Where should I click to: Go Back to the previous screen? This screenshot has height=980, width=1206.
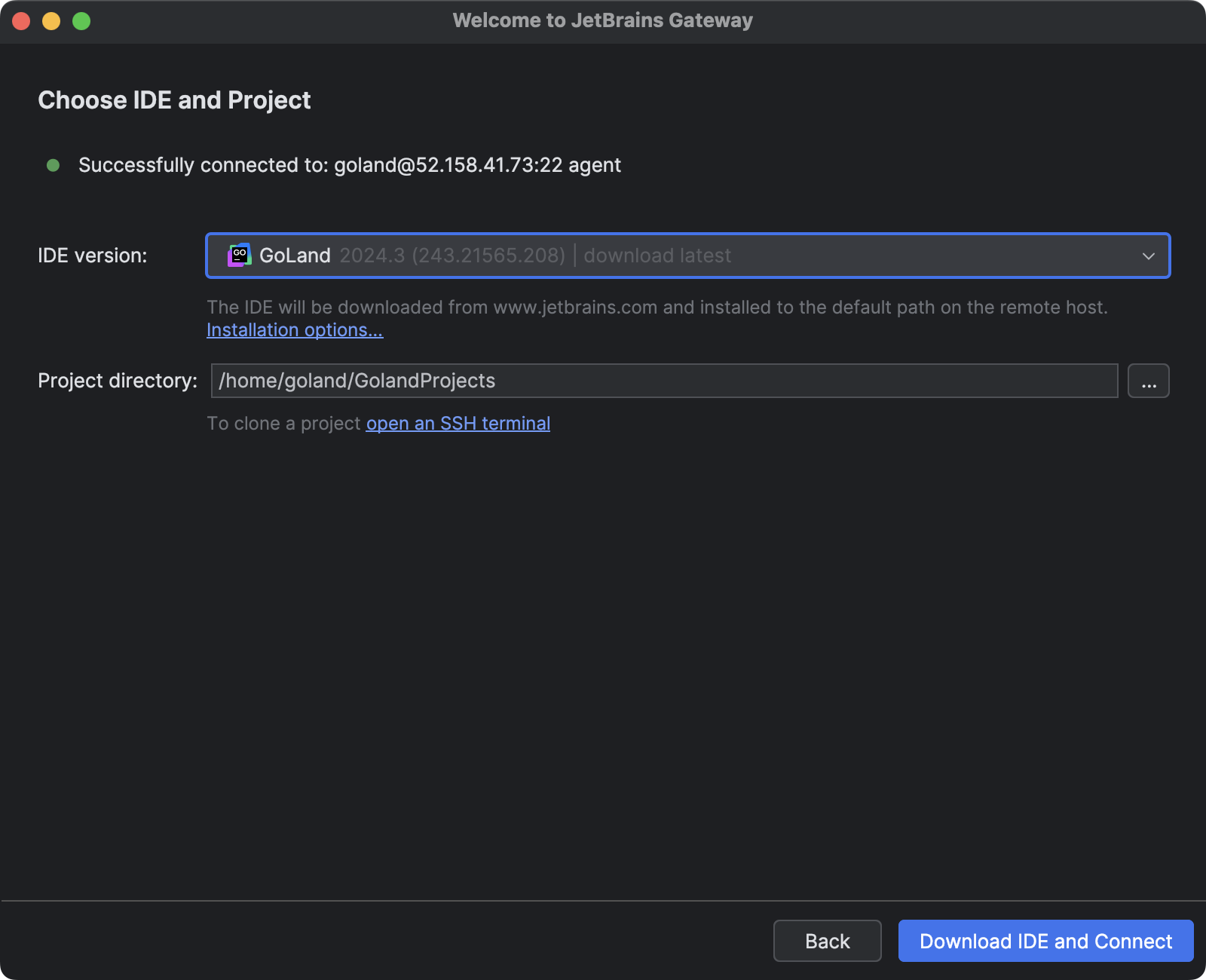[x=827, y=941]
